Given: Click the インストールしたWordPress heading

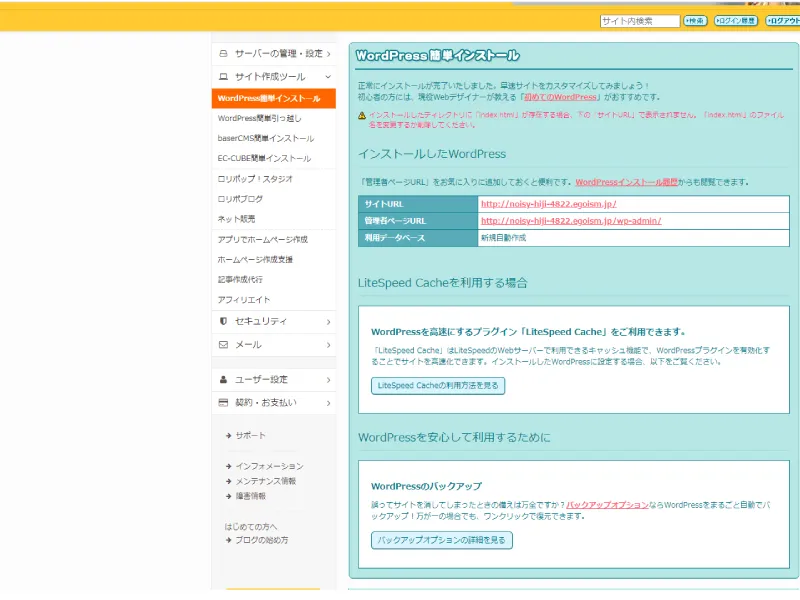Looking at the screenshot, I should tap(432, 154).
